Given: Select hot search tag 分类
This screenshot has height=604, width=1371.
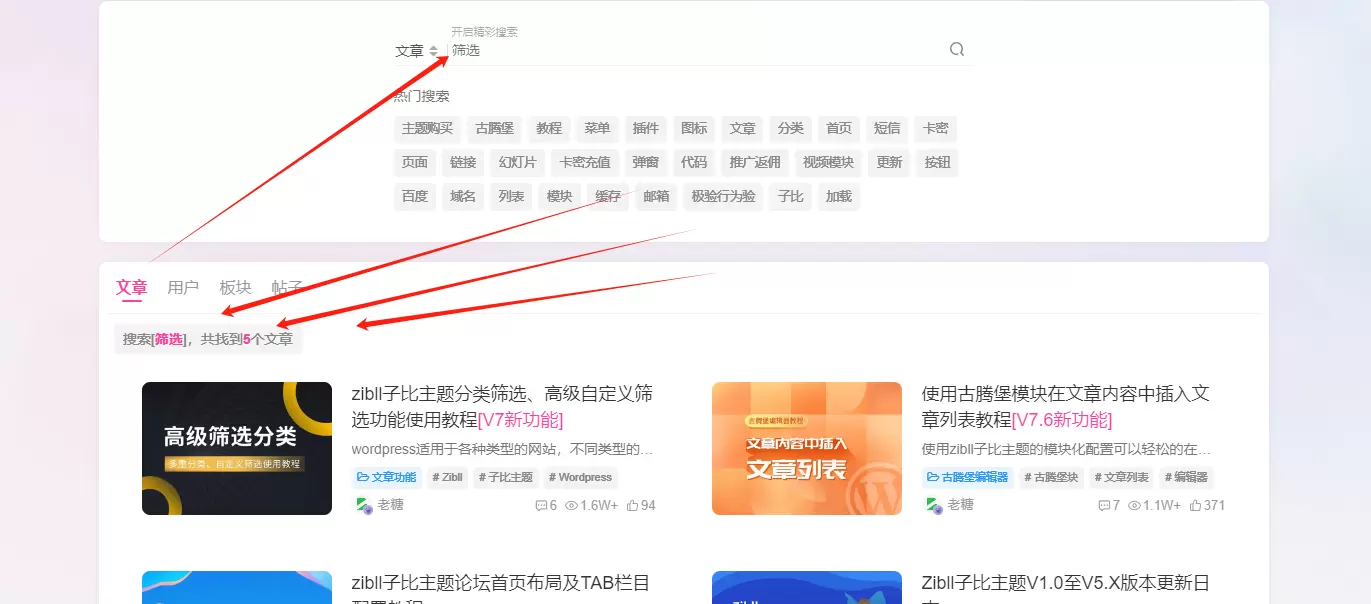Looking at the screenshot, I should point(790,129).
